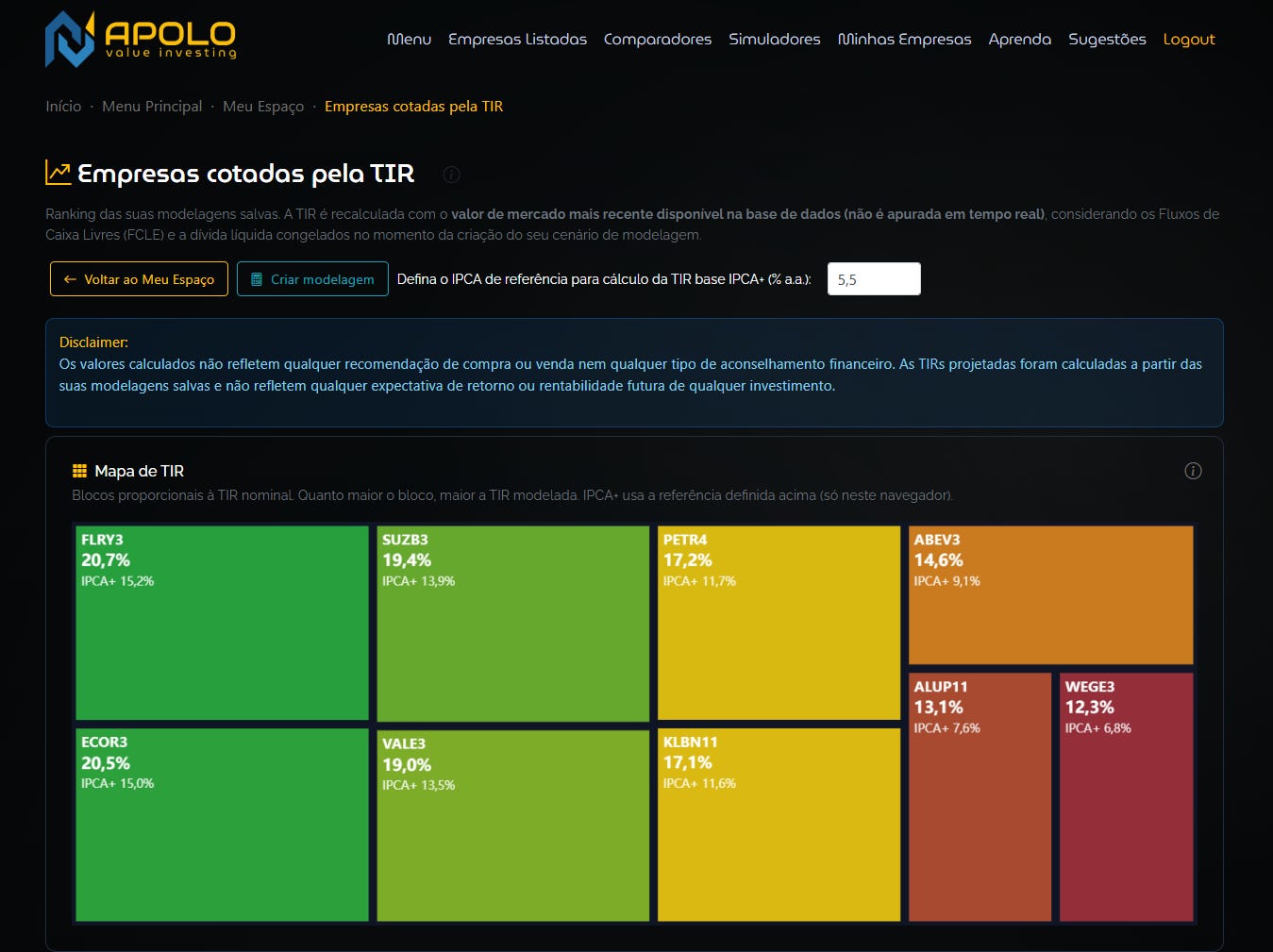Screen dimensions: 1273x952
Task: Open the Aprenda section
Action: (1019, 40)
